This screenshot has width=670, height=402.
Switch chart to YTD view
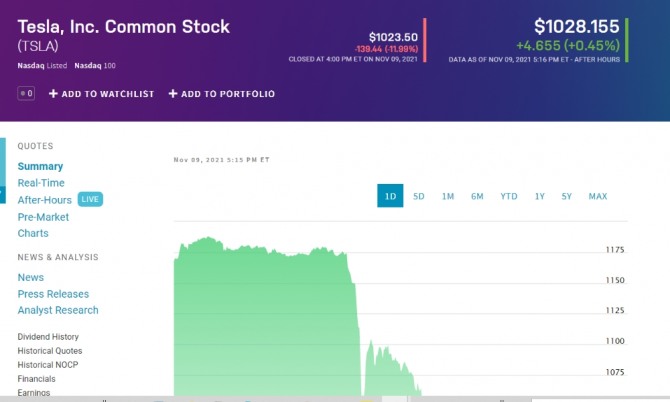click(509, 196)
